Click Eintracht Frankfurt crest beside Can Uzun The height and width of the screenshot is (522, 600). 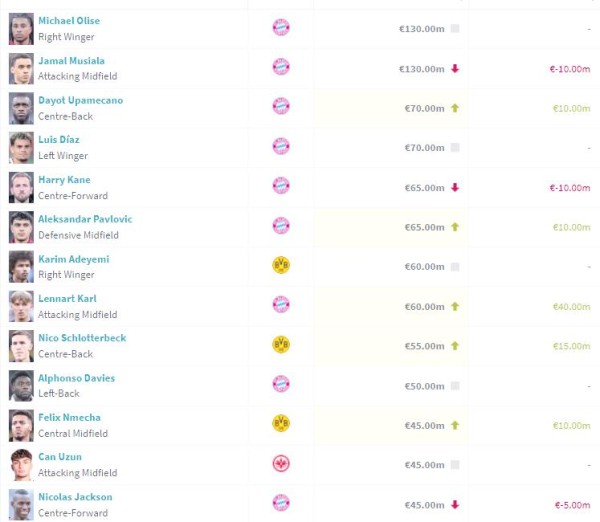[281, 464]
